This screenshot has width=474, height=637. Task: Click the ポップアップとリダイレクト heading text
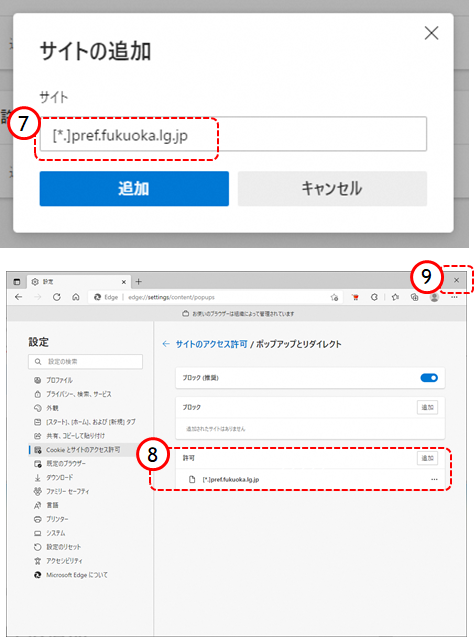(299, 344)
